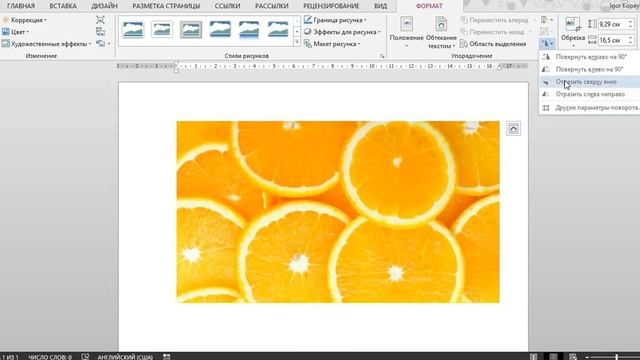The height and width of the screenshot is (360, 640).
Task: Apply the third gray-framed picture style
Action: click(x=191, y=29)
